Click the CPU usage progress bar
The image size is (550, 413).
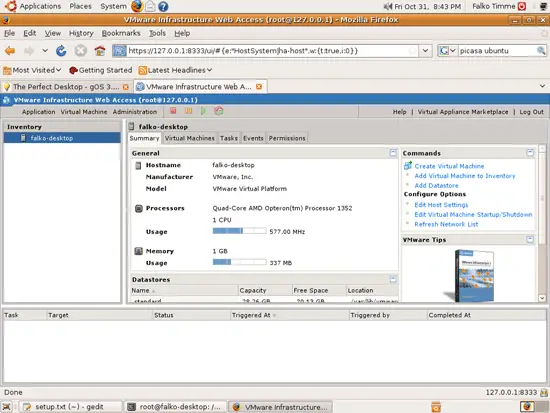[239, 231]
